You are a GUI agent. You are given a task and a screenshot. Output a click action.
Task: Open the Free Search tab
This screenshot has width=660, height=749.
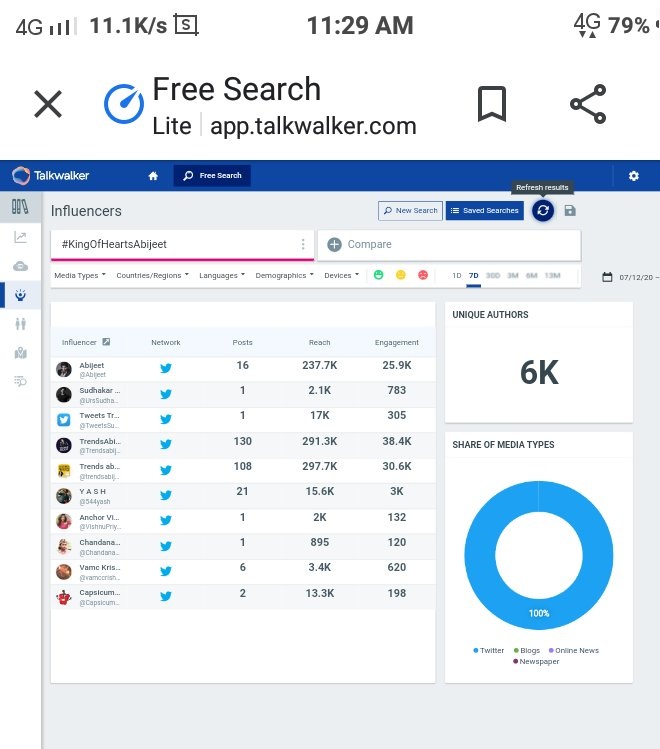(x=212, y=175)
